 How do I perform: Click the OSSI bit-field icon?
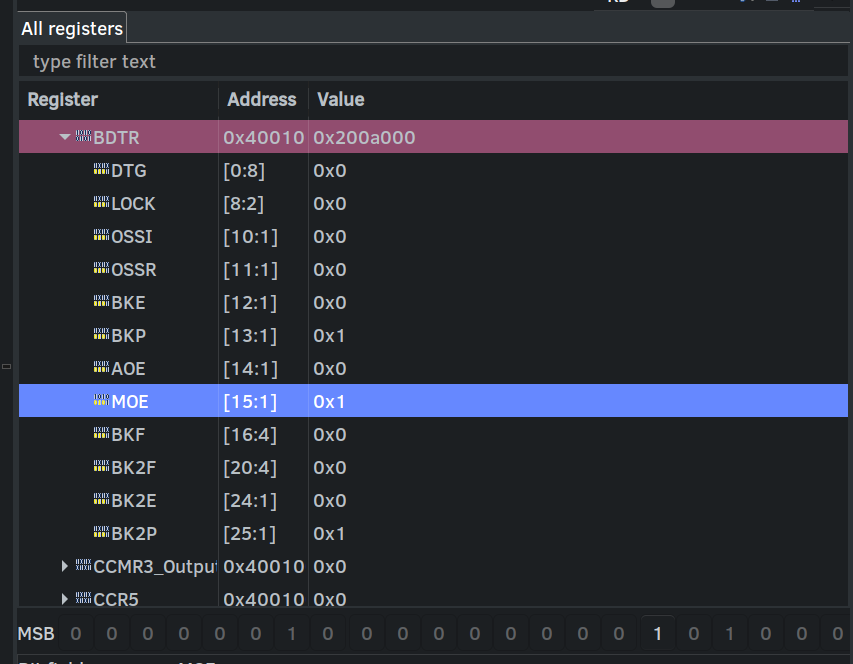click(x=101, y=236)
